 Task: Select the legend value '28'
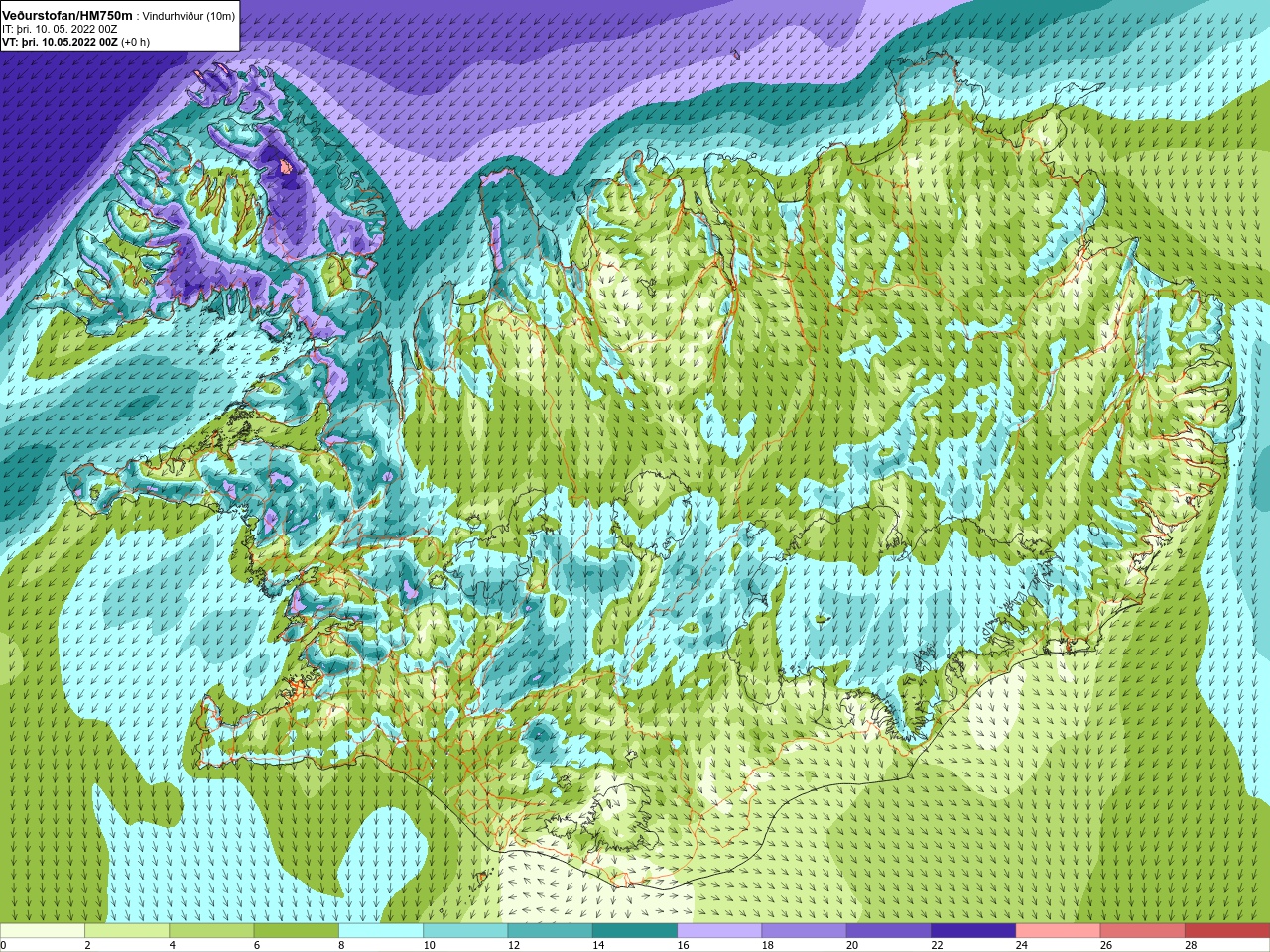coord(1192,945)
